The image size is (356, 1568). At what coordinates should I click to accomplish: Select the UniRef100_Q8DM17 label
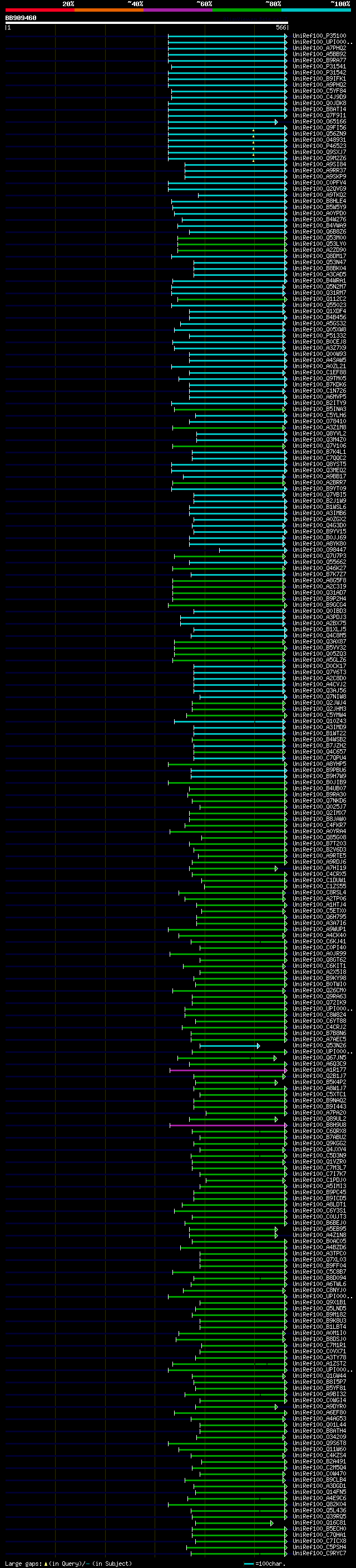pos(319,256)
